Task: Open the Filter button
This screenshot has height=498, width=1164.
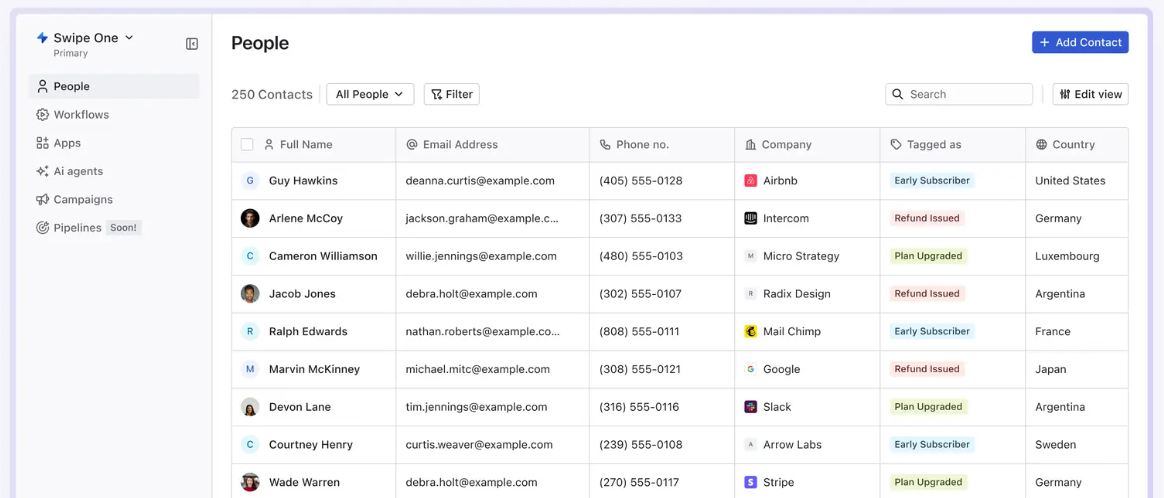Action: 451,94
